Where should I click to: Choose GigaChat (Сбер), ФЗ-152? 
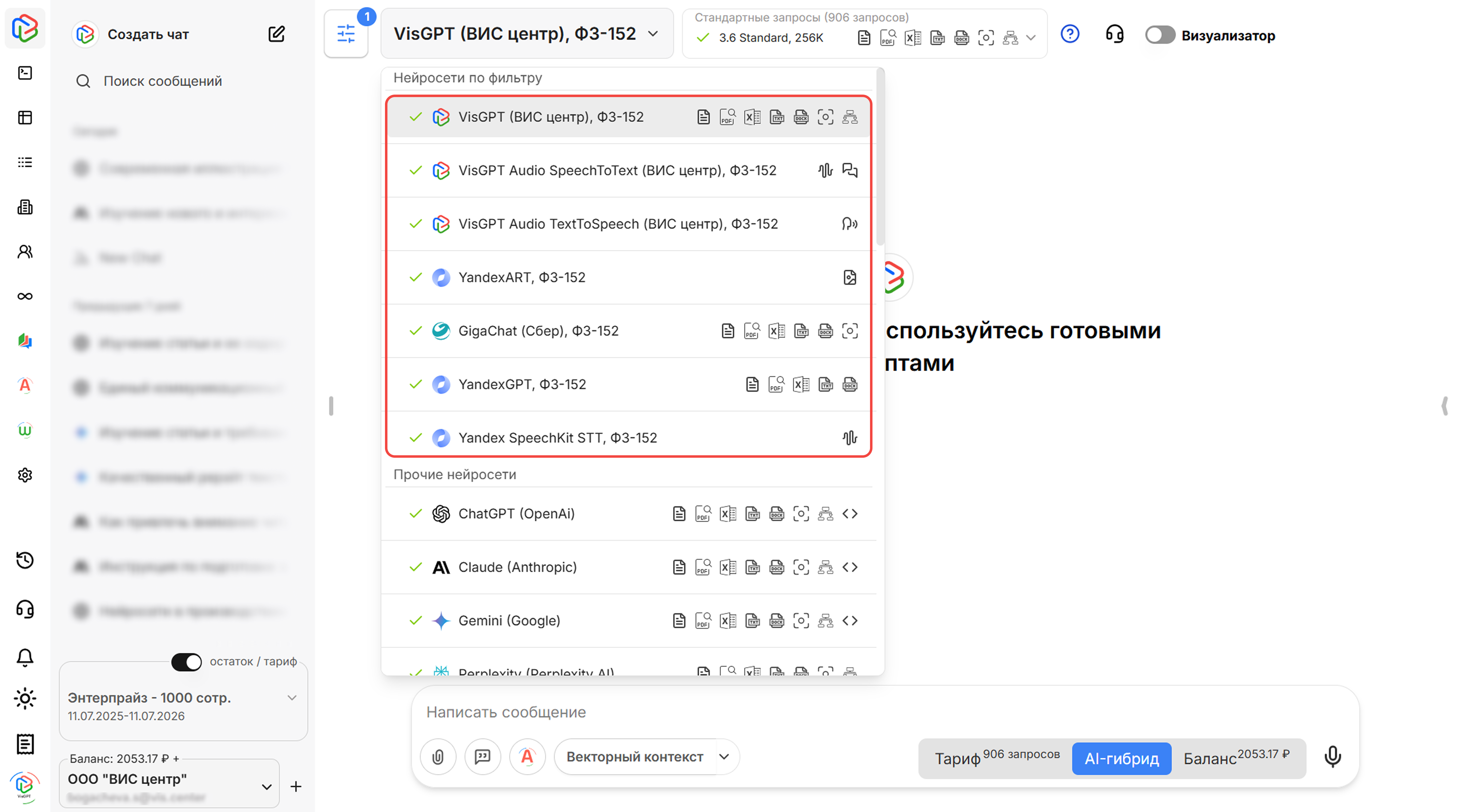coord(629,331)
